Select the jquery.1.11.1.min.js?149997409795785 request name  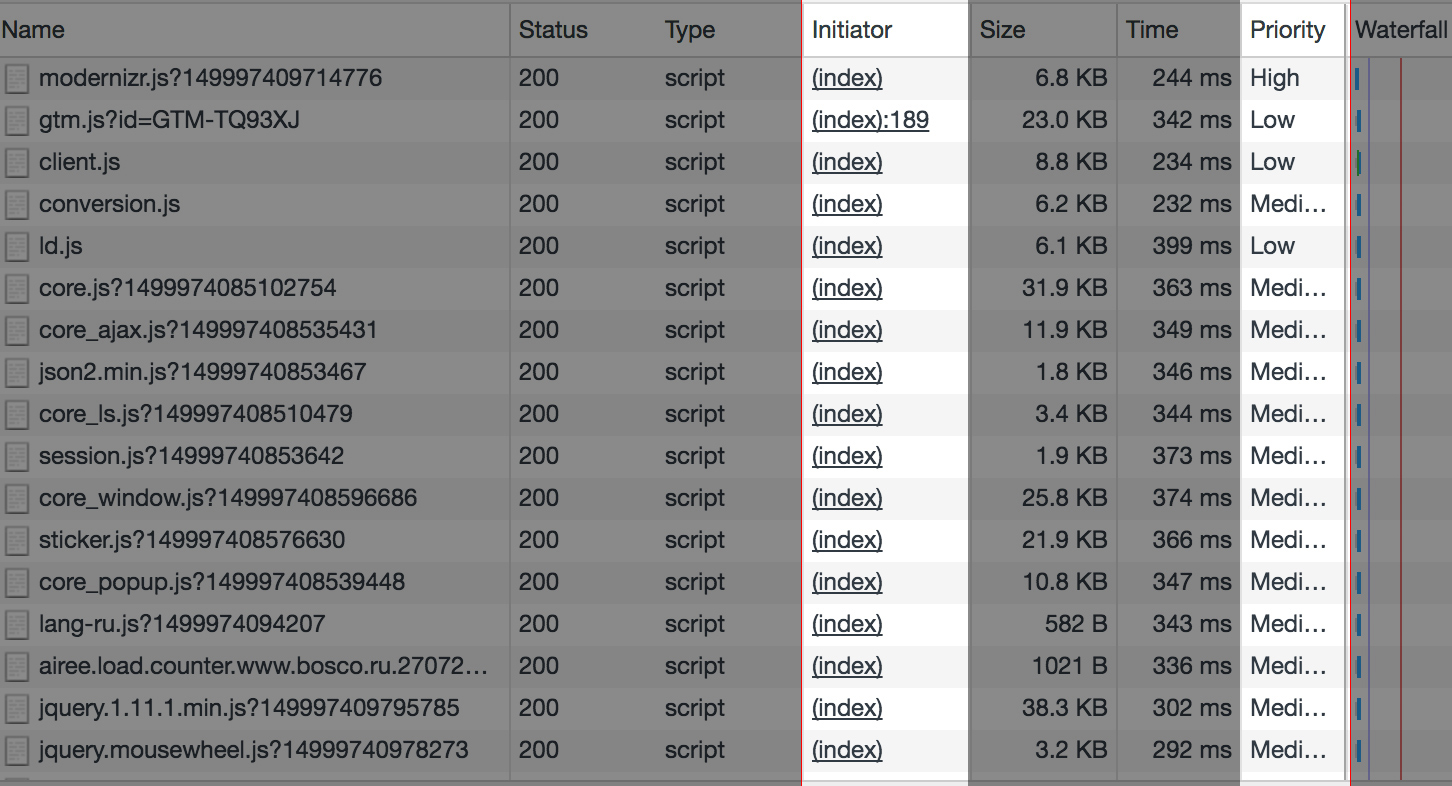[x=249, y=708]
